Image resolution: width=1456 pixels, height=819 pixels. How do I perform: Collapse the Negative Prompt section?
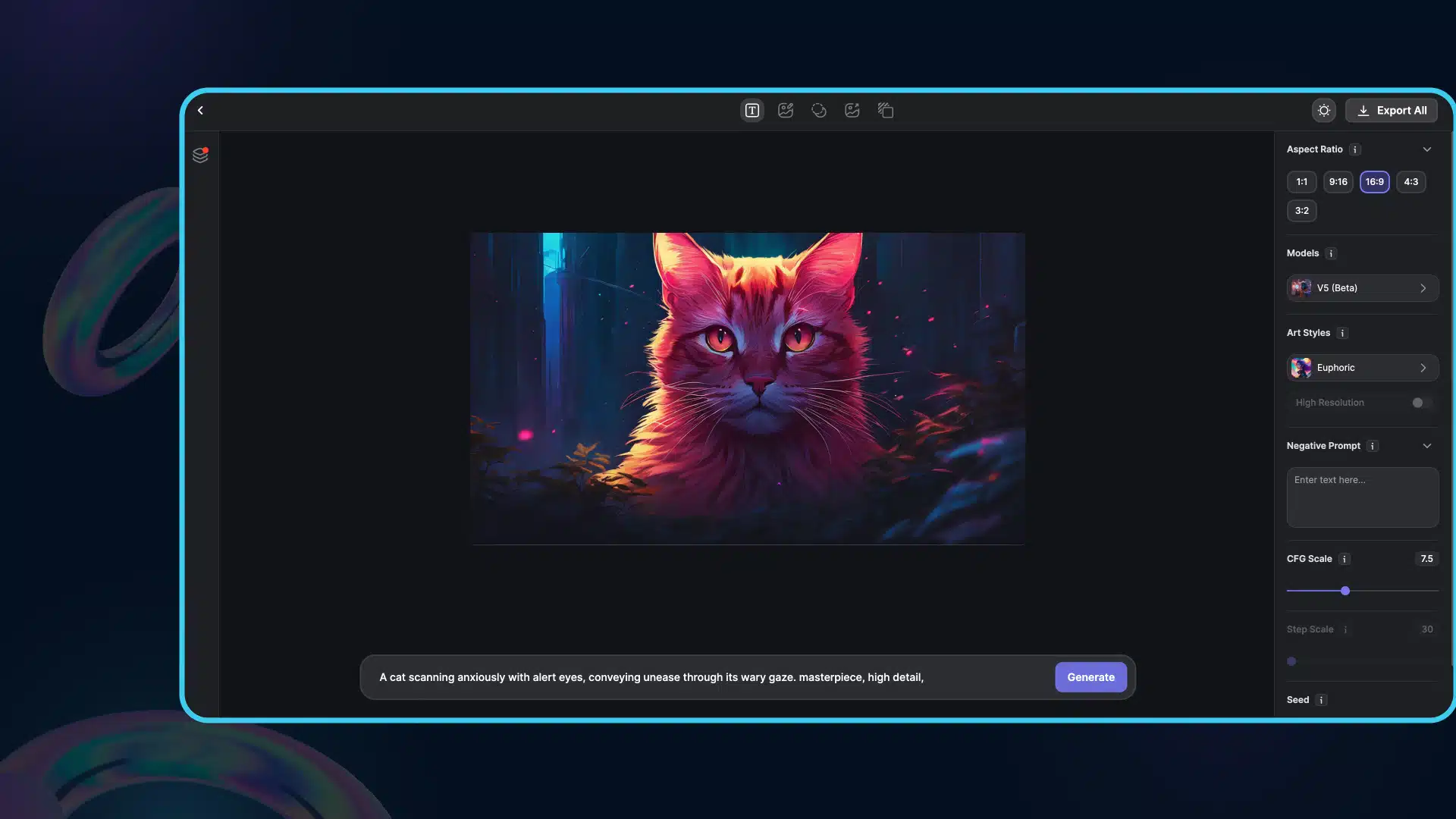(x=1427, y=446)
